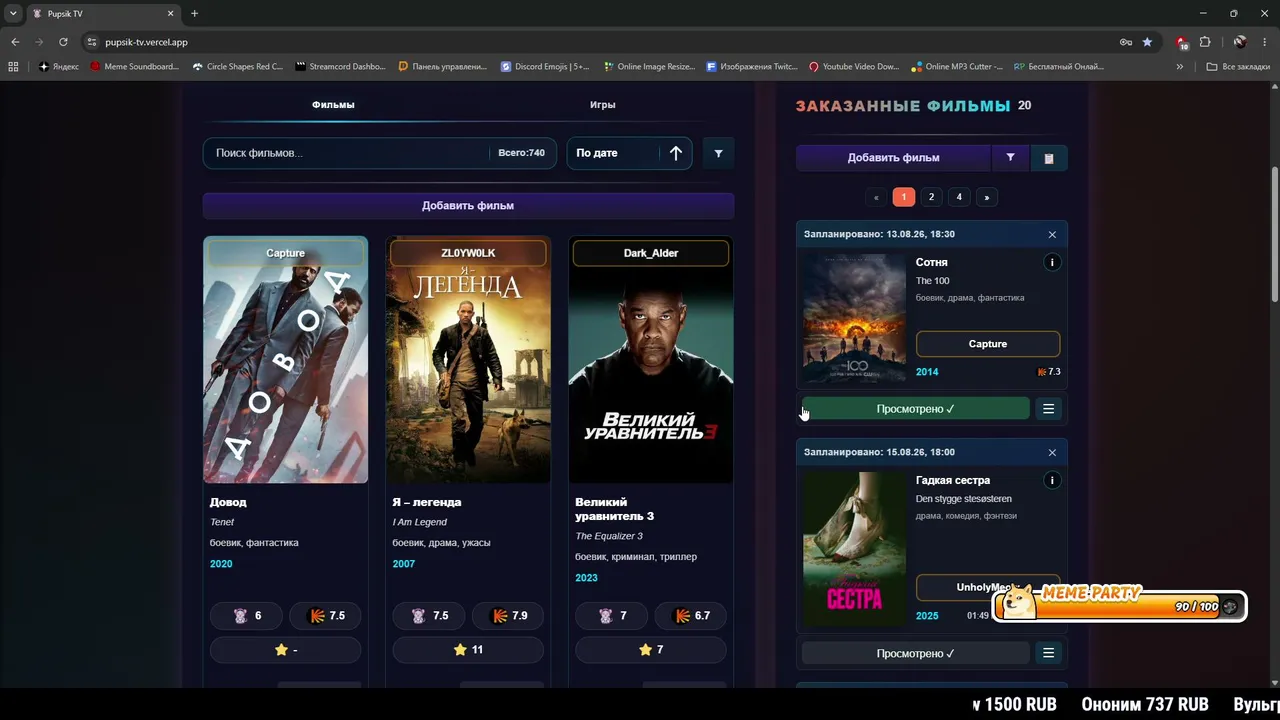Toggle the bookmark star for this page
The width and height of the screenshot is (1280, 720).
click(x=1147, y=42)
